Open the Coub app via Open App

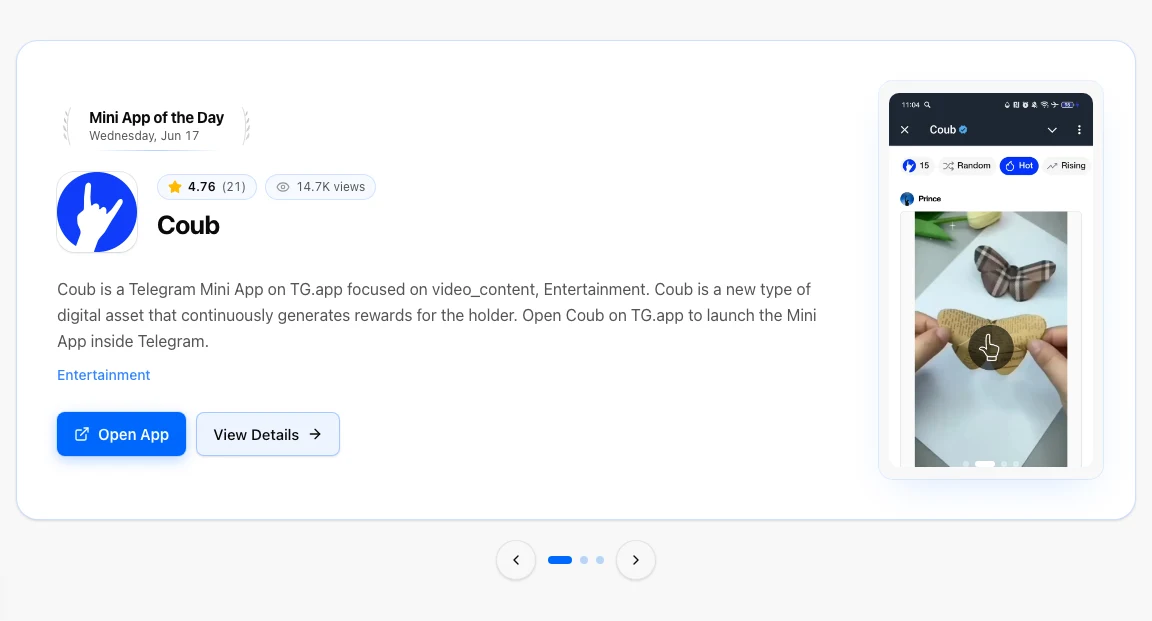point(121,434)
